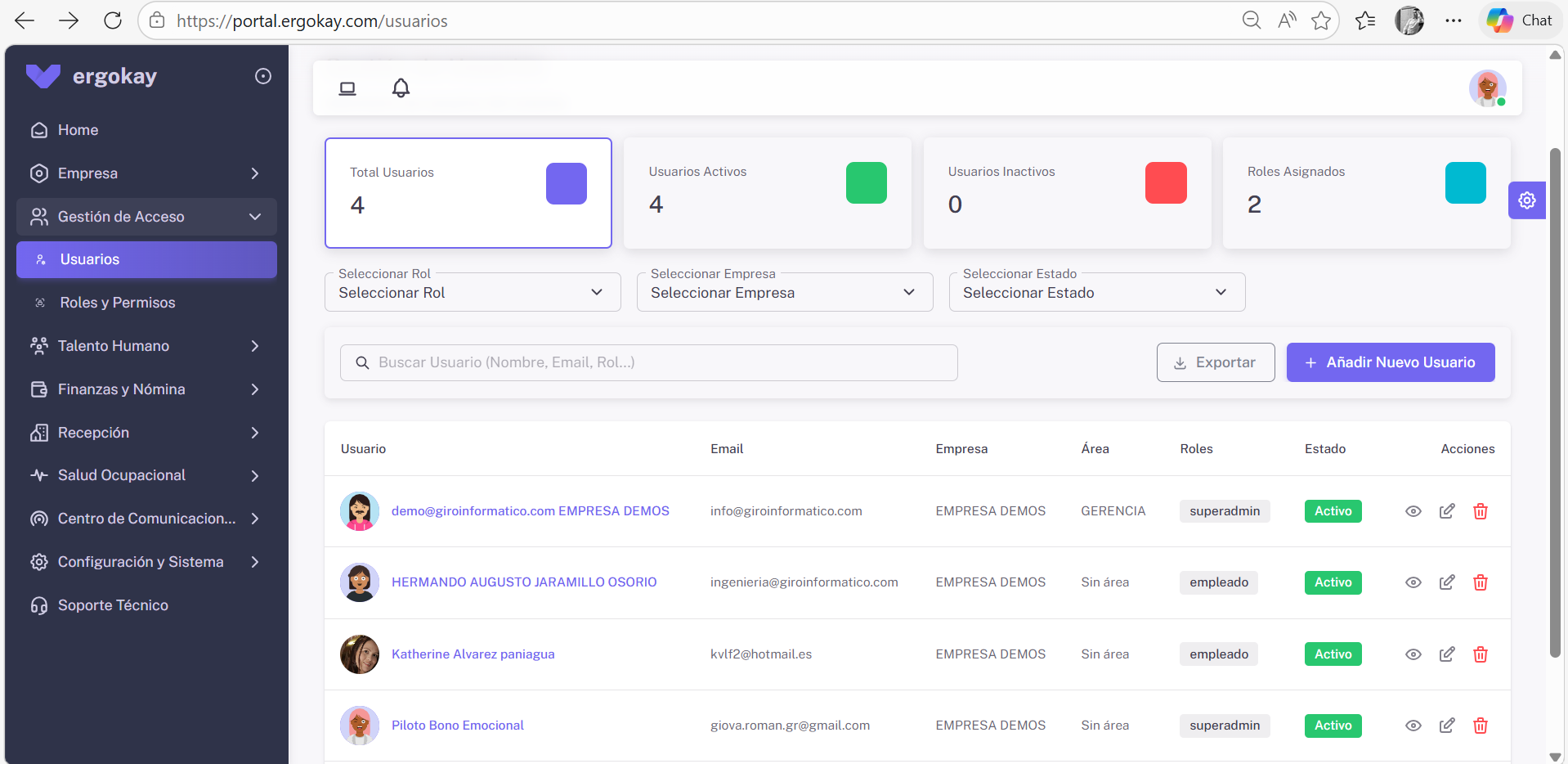Viewport: 1568px width, 764px height.
Task: Click the Buscar Usuario search field
Action: [649, 362]
